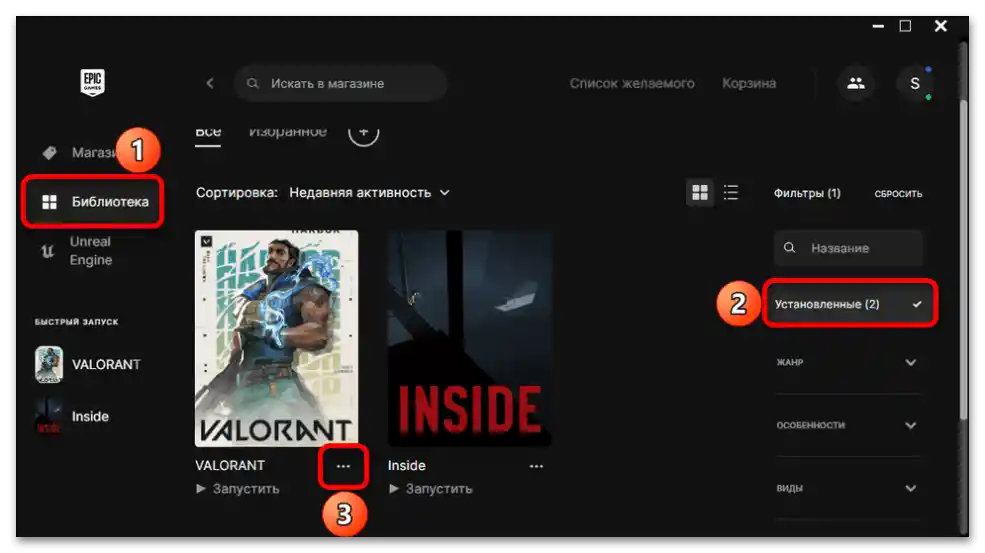Open the Inside cover thumbnail
The image size is (985, 553).
tap(469, 338)
